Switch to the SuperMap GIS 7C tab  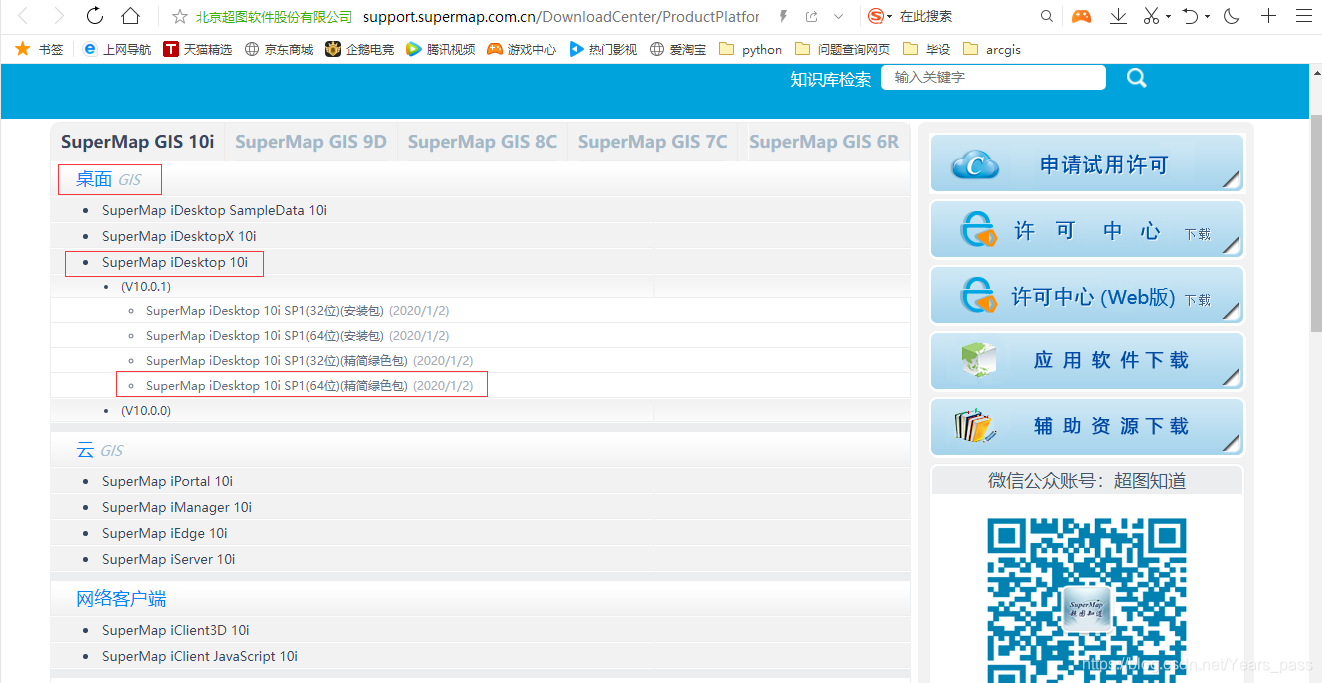(x=653, y=142)
